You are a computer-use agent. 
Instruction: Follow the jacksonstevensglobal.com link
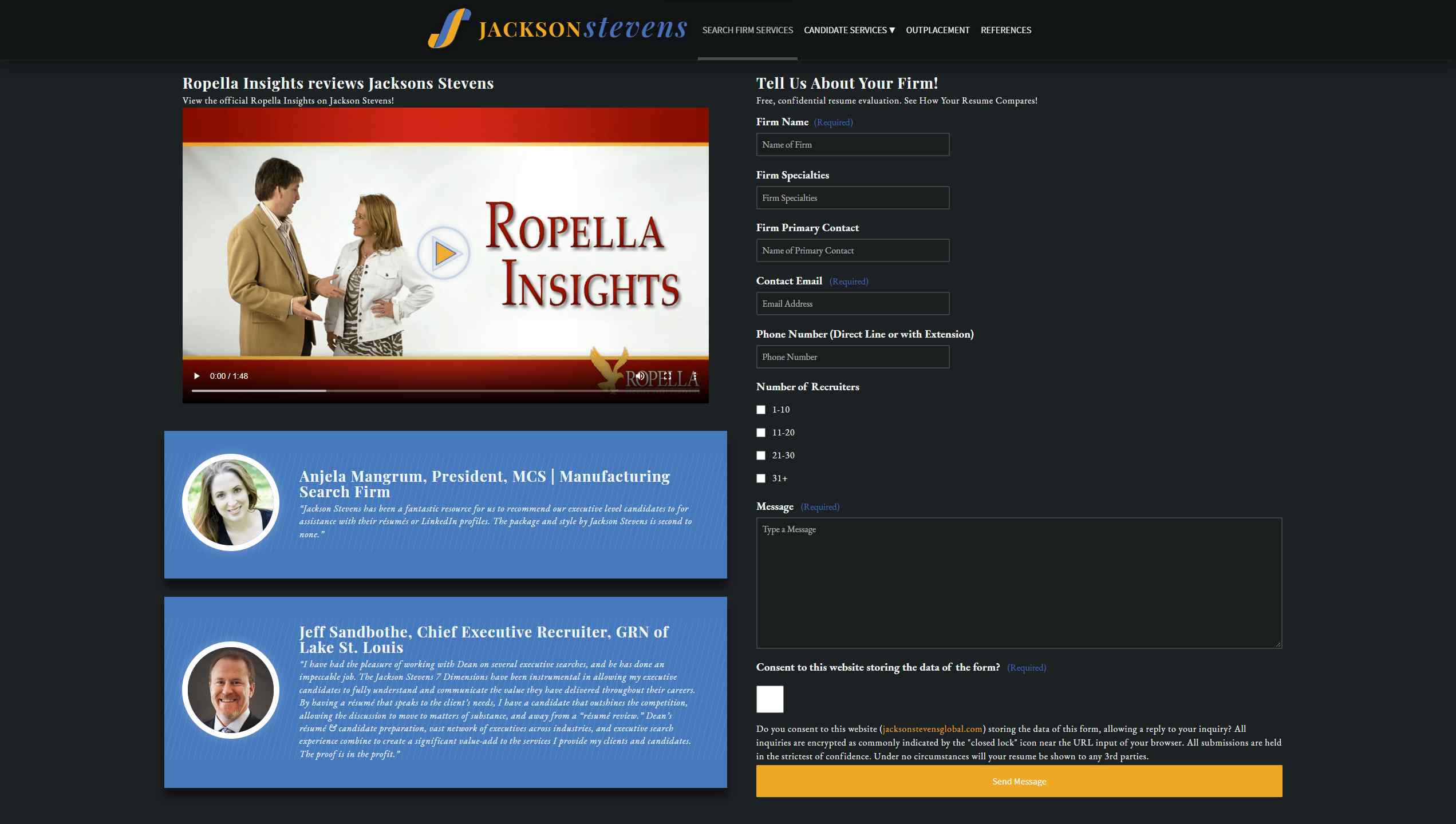tap(932, 729)
